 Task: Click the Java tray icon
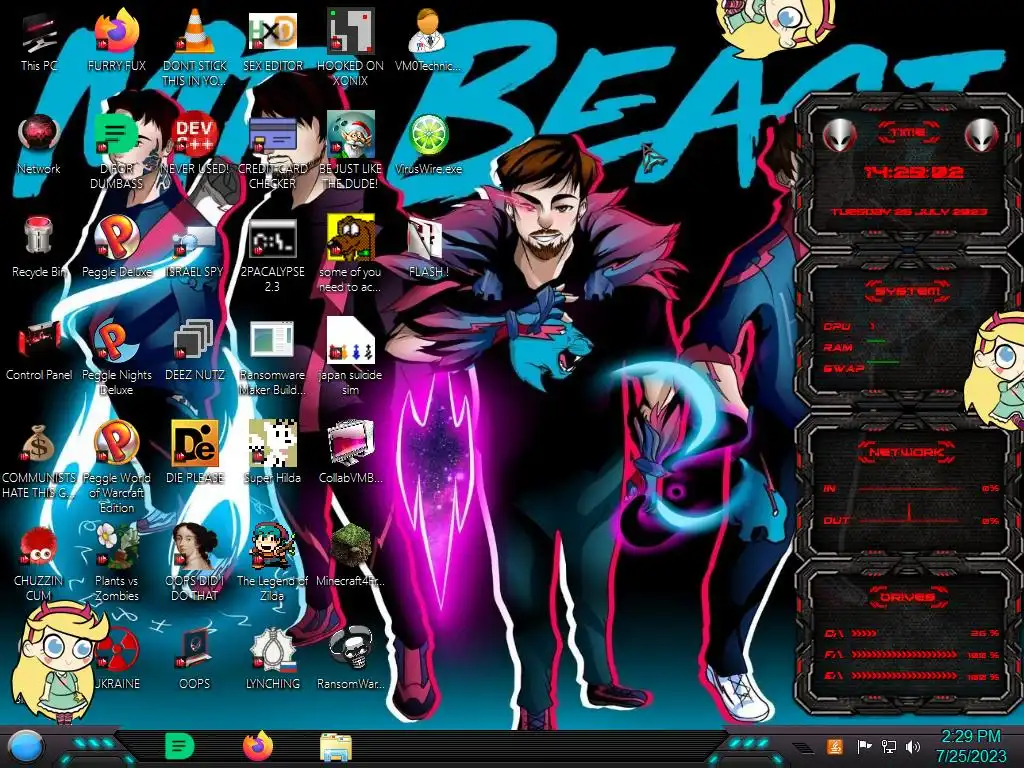coord(835,746)
